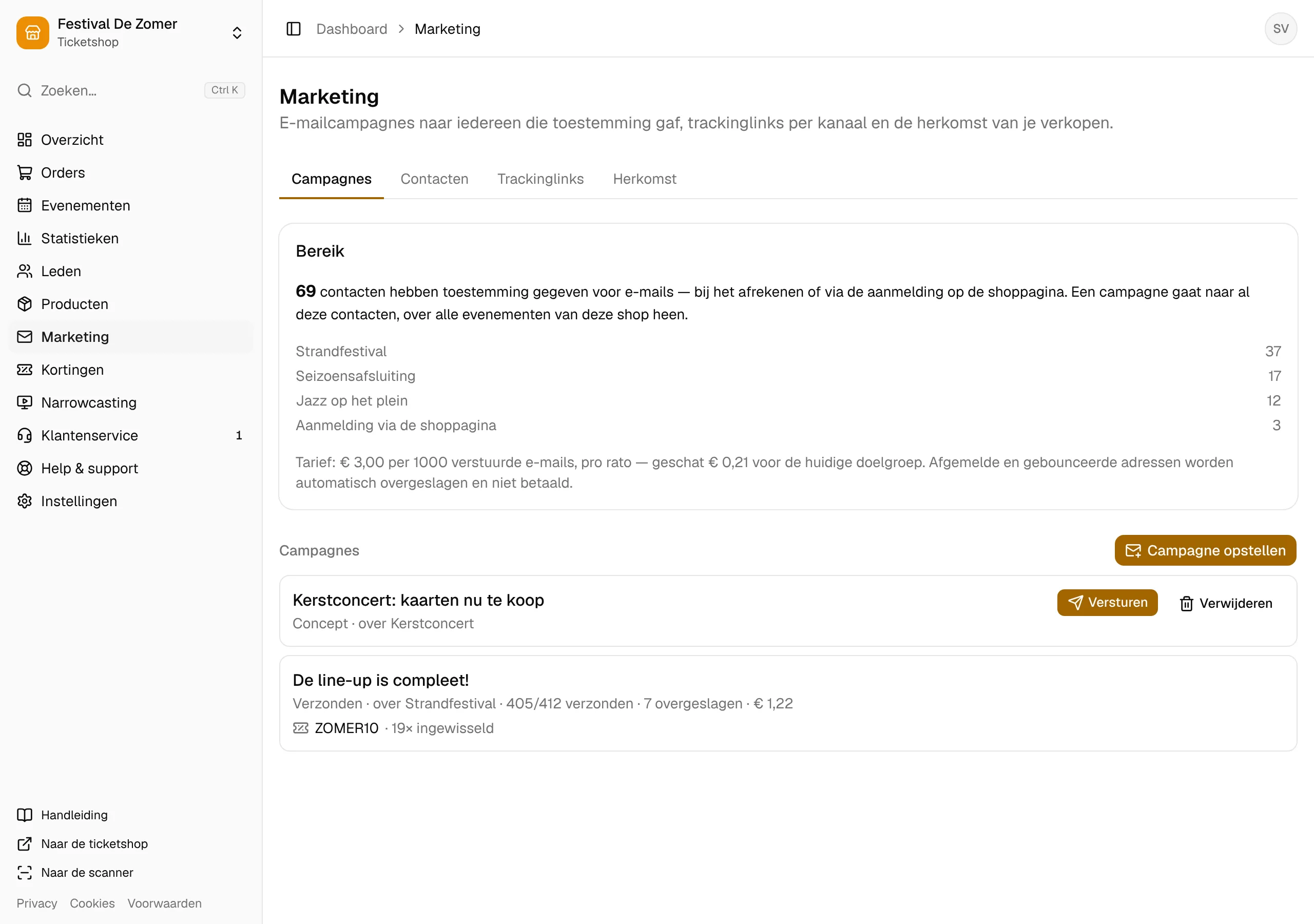The height and width of the screenshot is (924, 1314).
Task: Open Narrowcasting screen icon
Action: [25, 402]
